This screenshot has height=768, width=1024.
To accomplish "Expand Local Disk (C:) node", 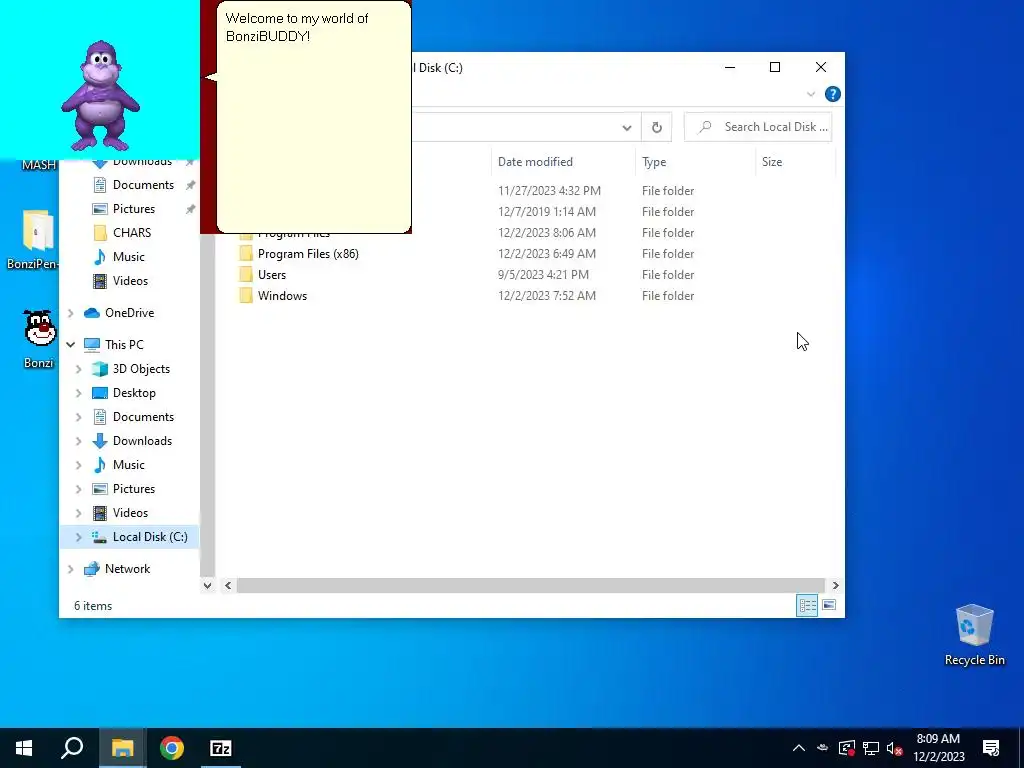I will point(78,537).
